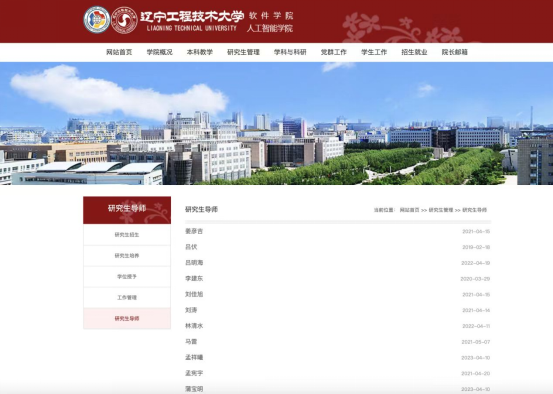Screen dimensions: 553x394
Task: Select 研究生招生 in the left sidebar
Action: pos(127,235)
